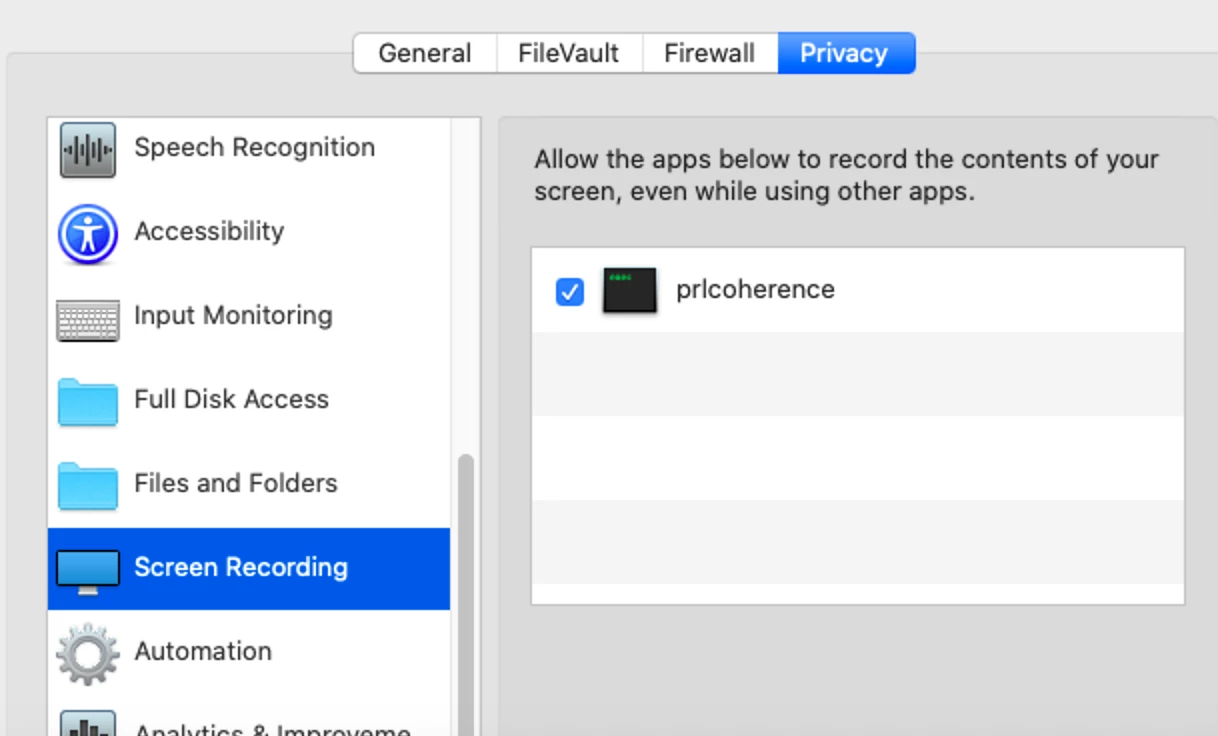Select the Privacy tab
The width and height of the screenshot is (1218, 736).
pyautogui.click(x=846, y=53)
